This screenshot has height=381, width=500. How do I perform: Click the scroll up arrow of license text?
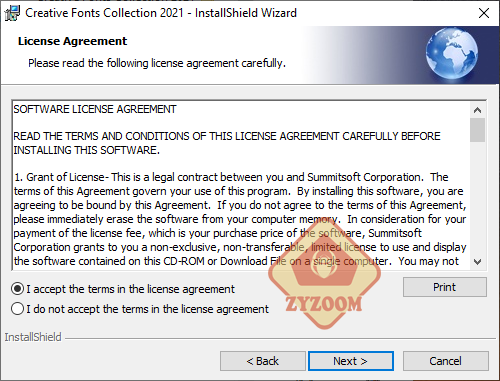point(477,110)
